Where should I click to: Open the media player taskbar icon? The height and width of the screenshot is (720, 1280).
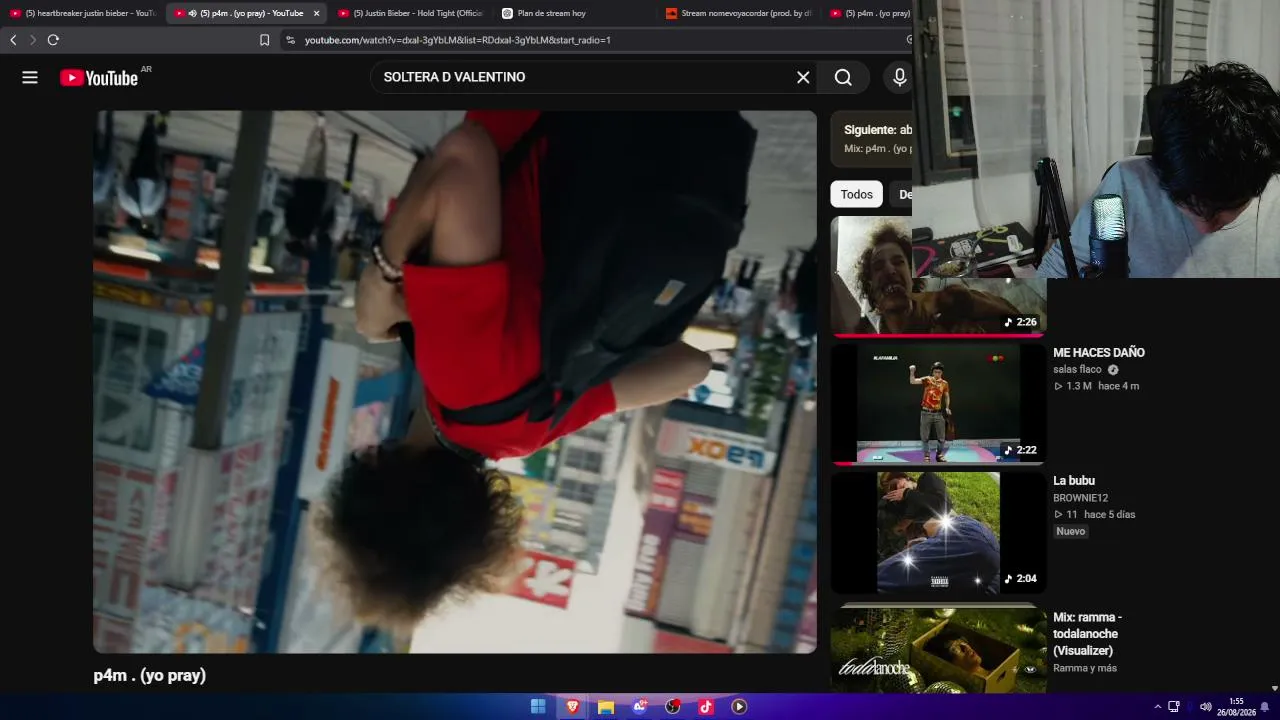click(739, 707)
